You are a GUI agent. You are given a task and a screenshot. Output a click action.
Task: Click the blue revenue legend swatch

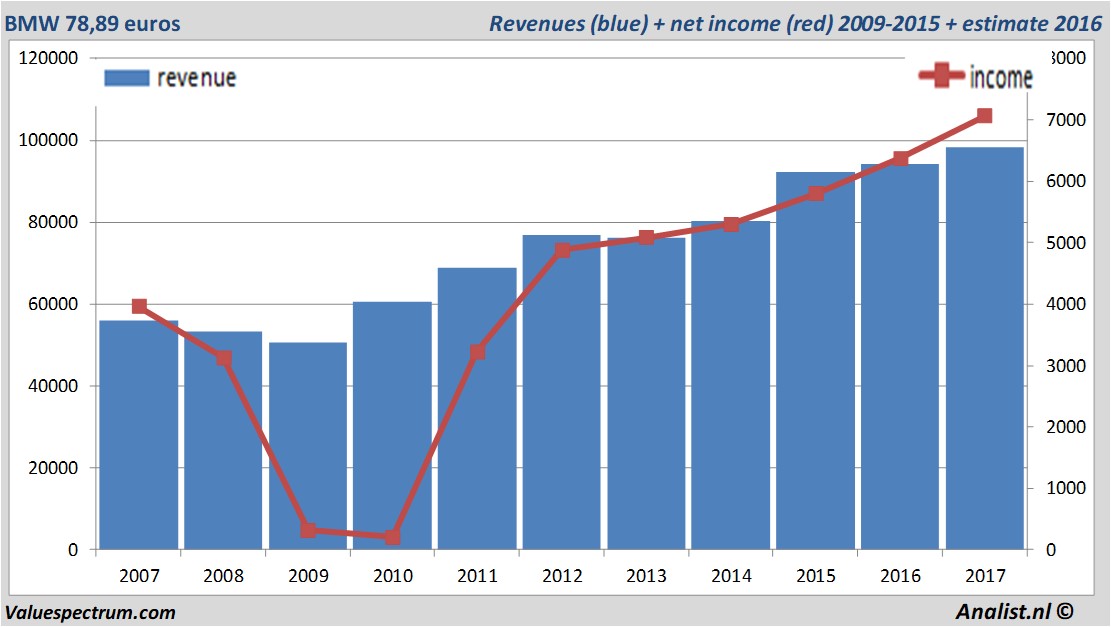pos(126,78)
